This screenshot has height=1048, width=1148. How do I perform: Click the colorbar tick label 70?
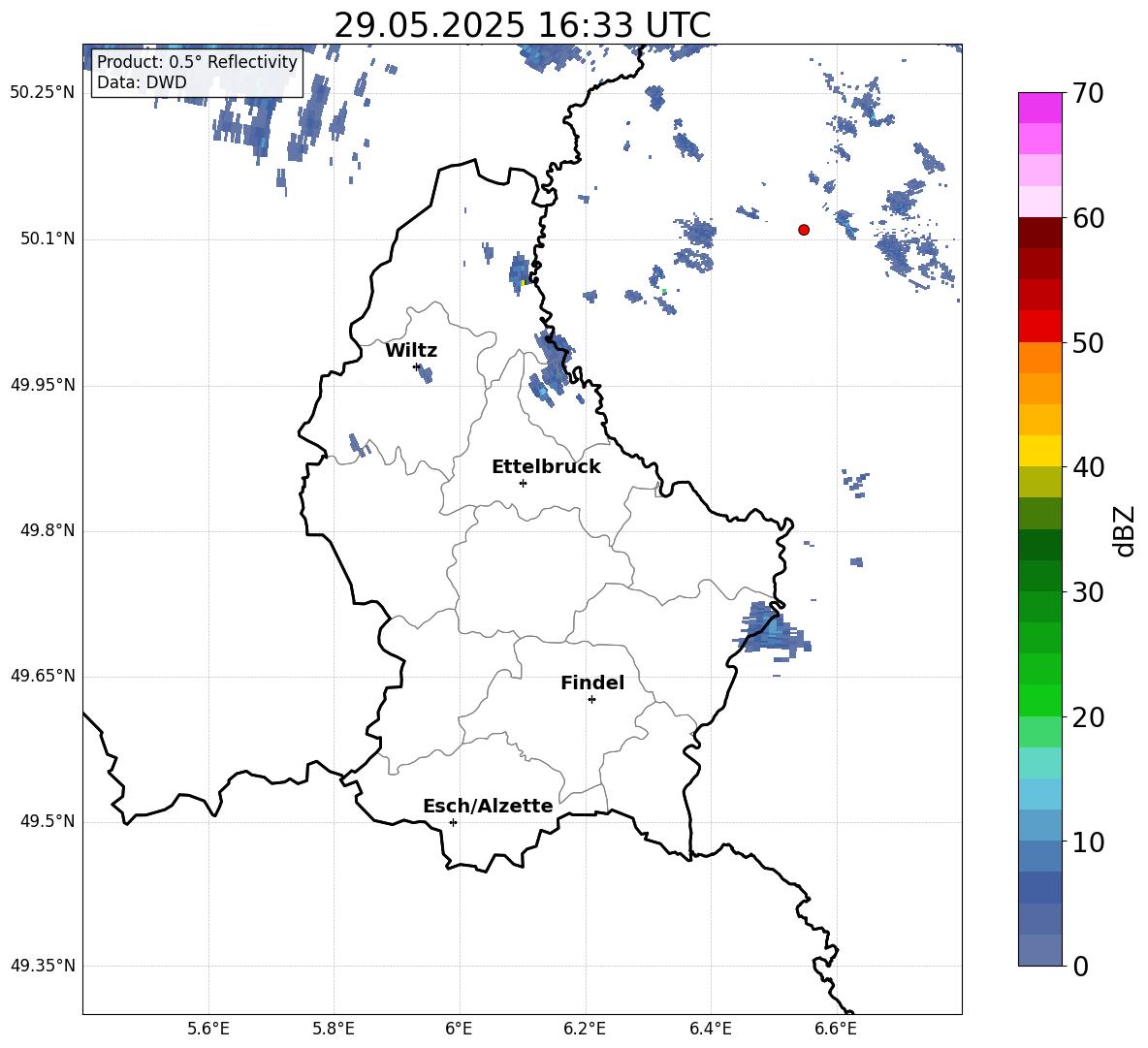point(1088,94)
